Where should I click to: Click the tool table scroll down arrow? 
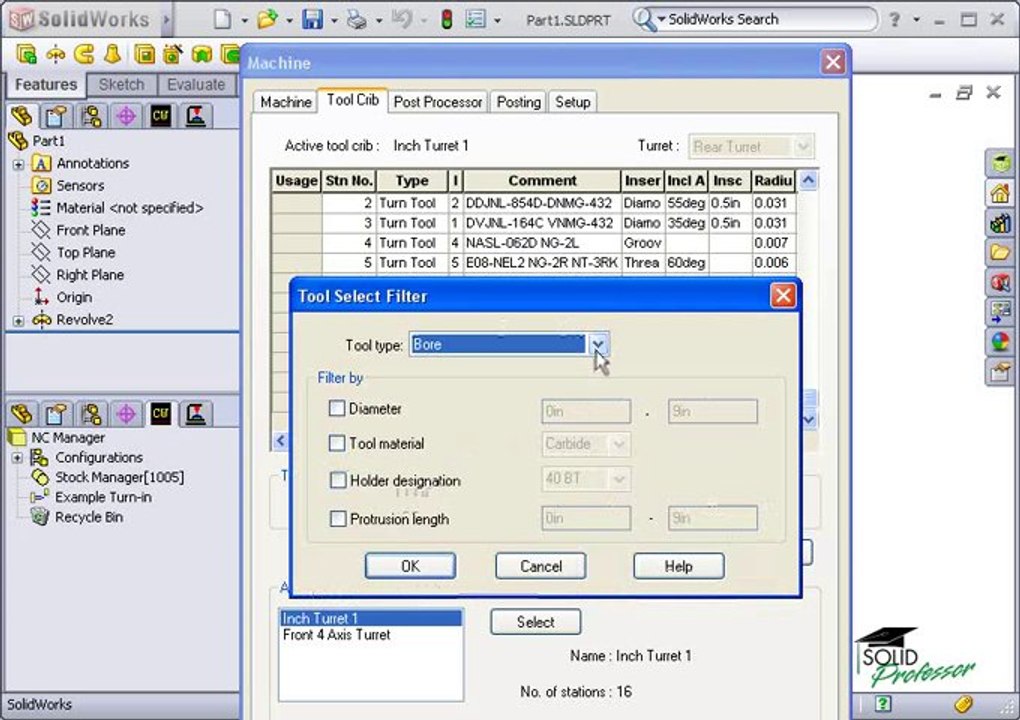point(809,420)
